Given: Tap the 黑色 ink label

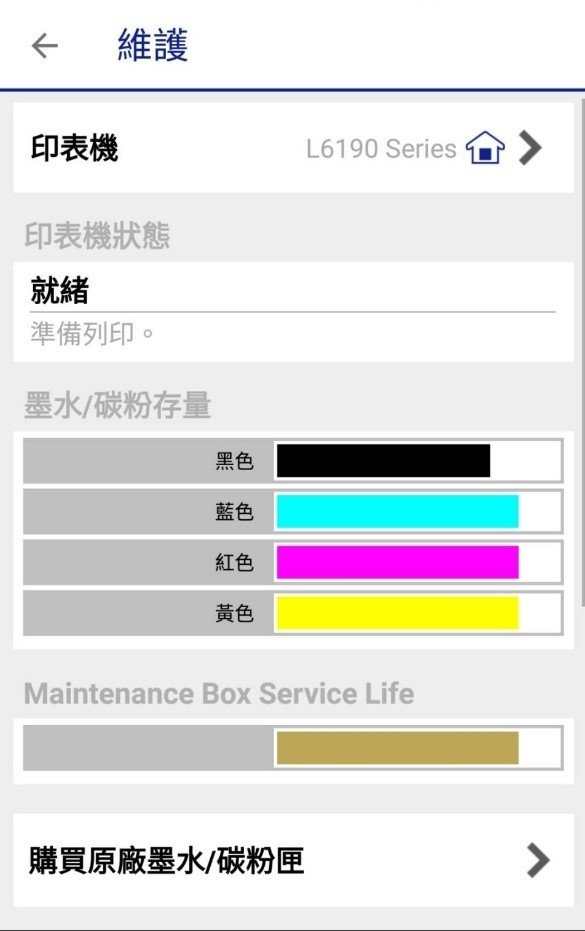Looking at the screenshot, I should (235, 461).
